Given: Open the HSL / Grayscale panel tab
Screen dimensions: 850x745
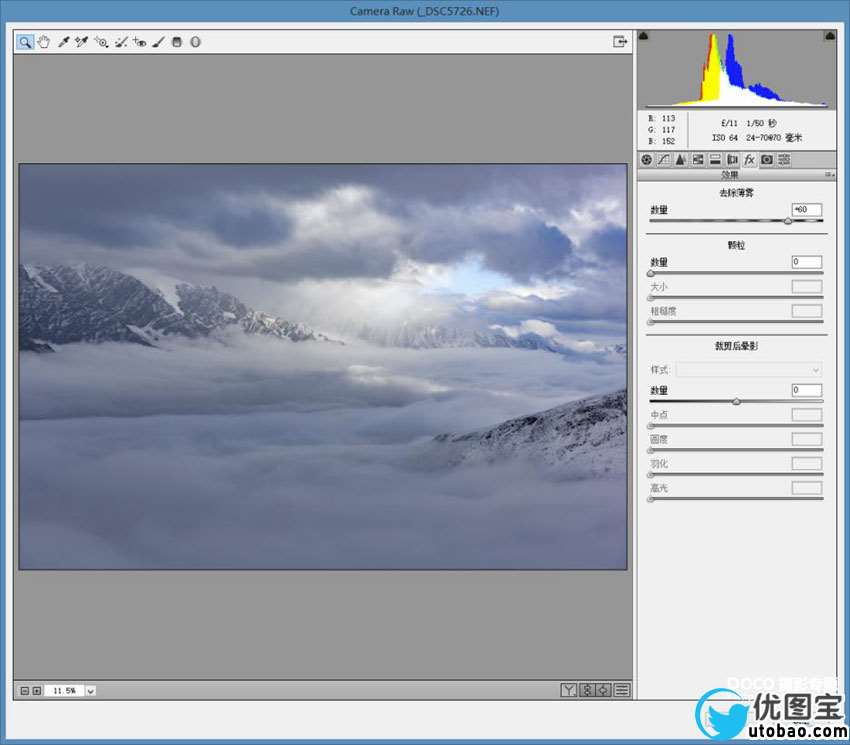Looking at the screenshot, I should point(698,159).
